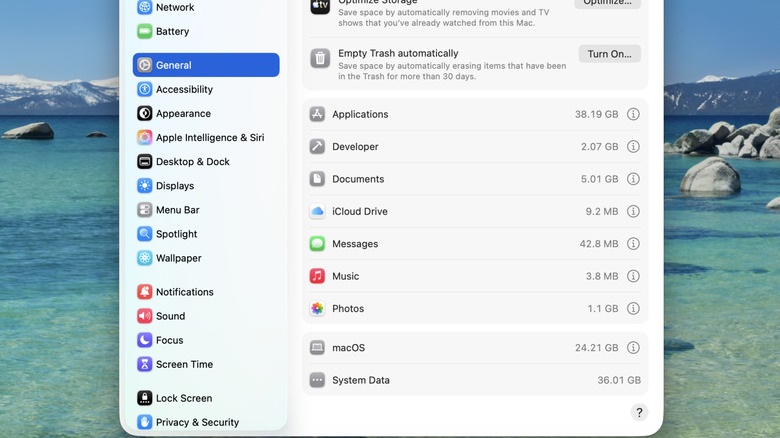Click the 2.07 GB Developer size
Viewport: 780px width, 438px height.
pyautogui.click(x=599, y=146)
